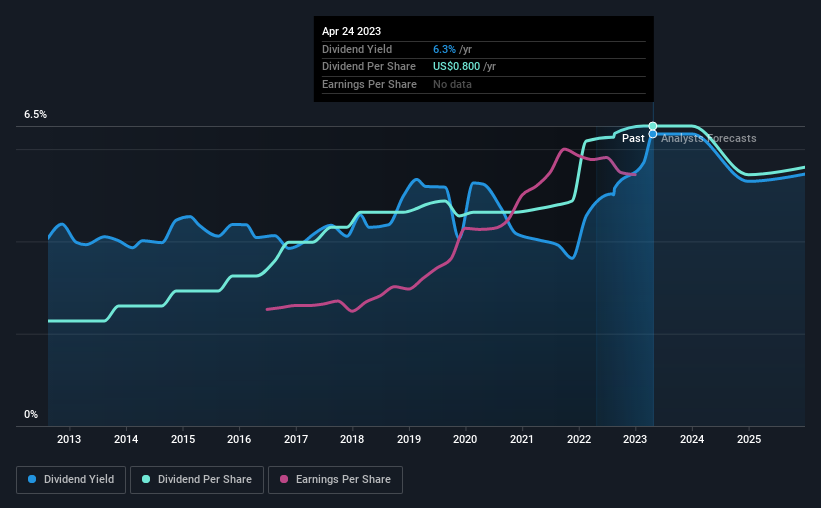Viewport: 821px width, 508px height.
Task: Click the pink Earnings Per Share legend dot
Action: pyautogui.click(x=284, y=479)
